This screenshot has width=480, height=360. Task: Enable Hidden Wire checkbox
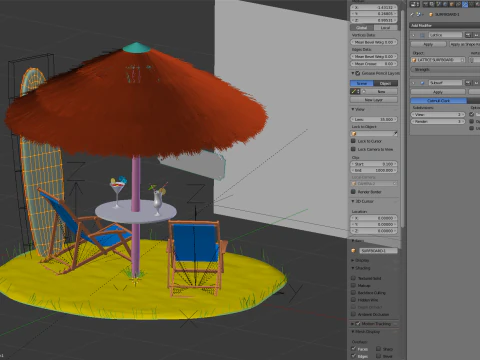[x=353, y=300]
